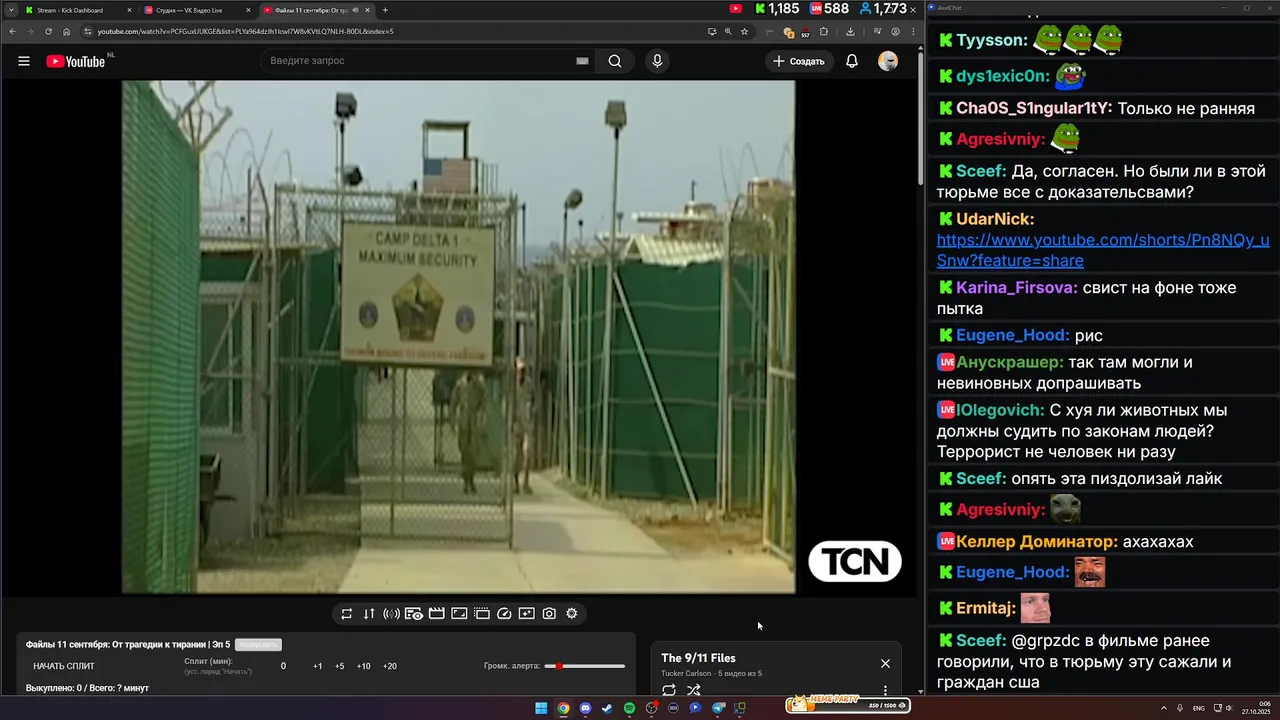Click the loop icon in the player toolbar
This screenshot has width=1280, height=720.
click(x=346, y=614)
